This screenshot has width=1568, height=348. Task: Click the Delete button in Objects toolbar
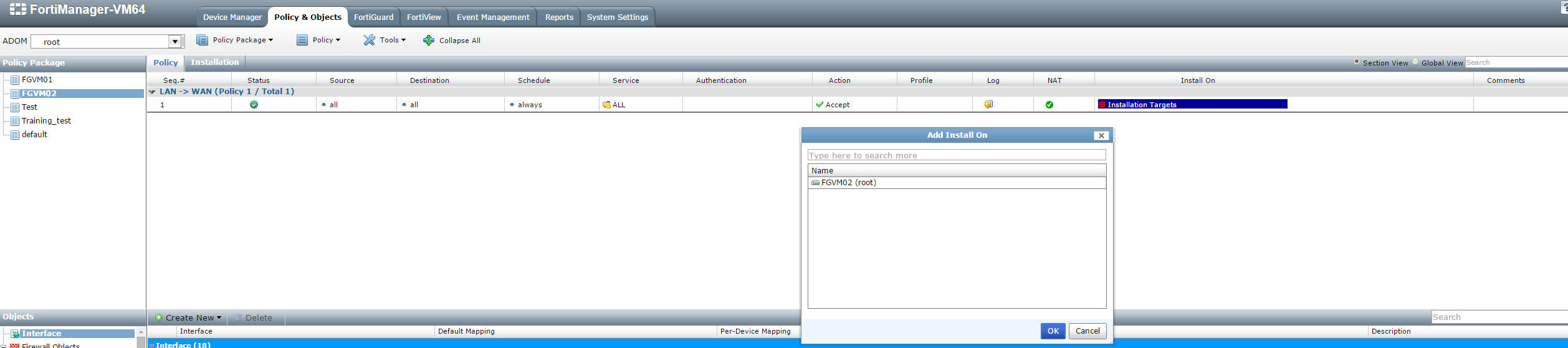point(254,318)
